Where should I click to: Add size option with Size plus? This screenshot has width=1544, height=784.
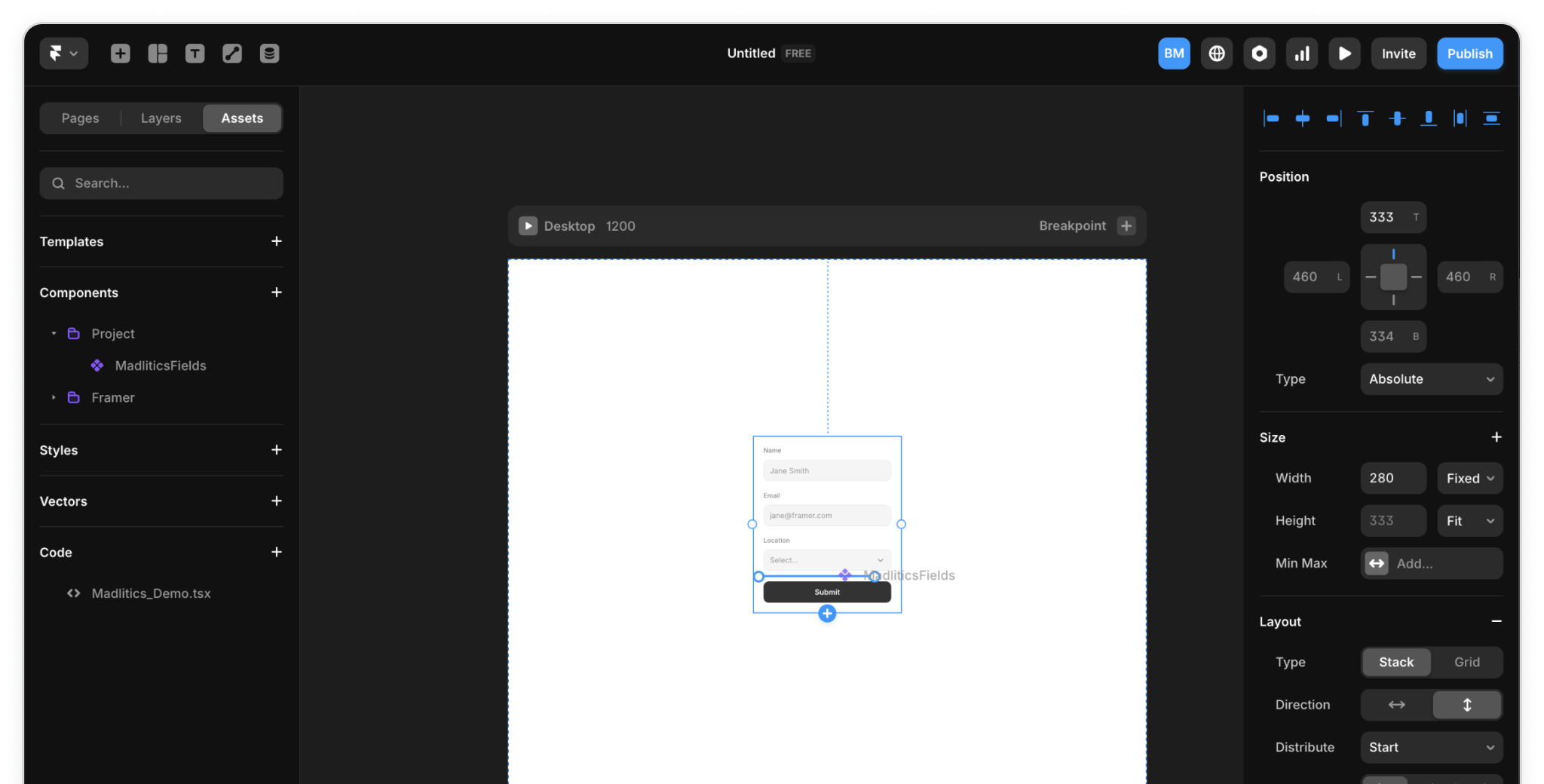[1497, 437]
